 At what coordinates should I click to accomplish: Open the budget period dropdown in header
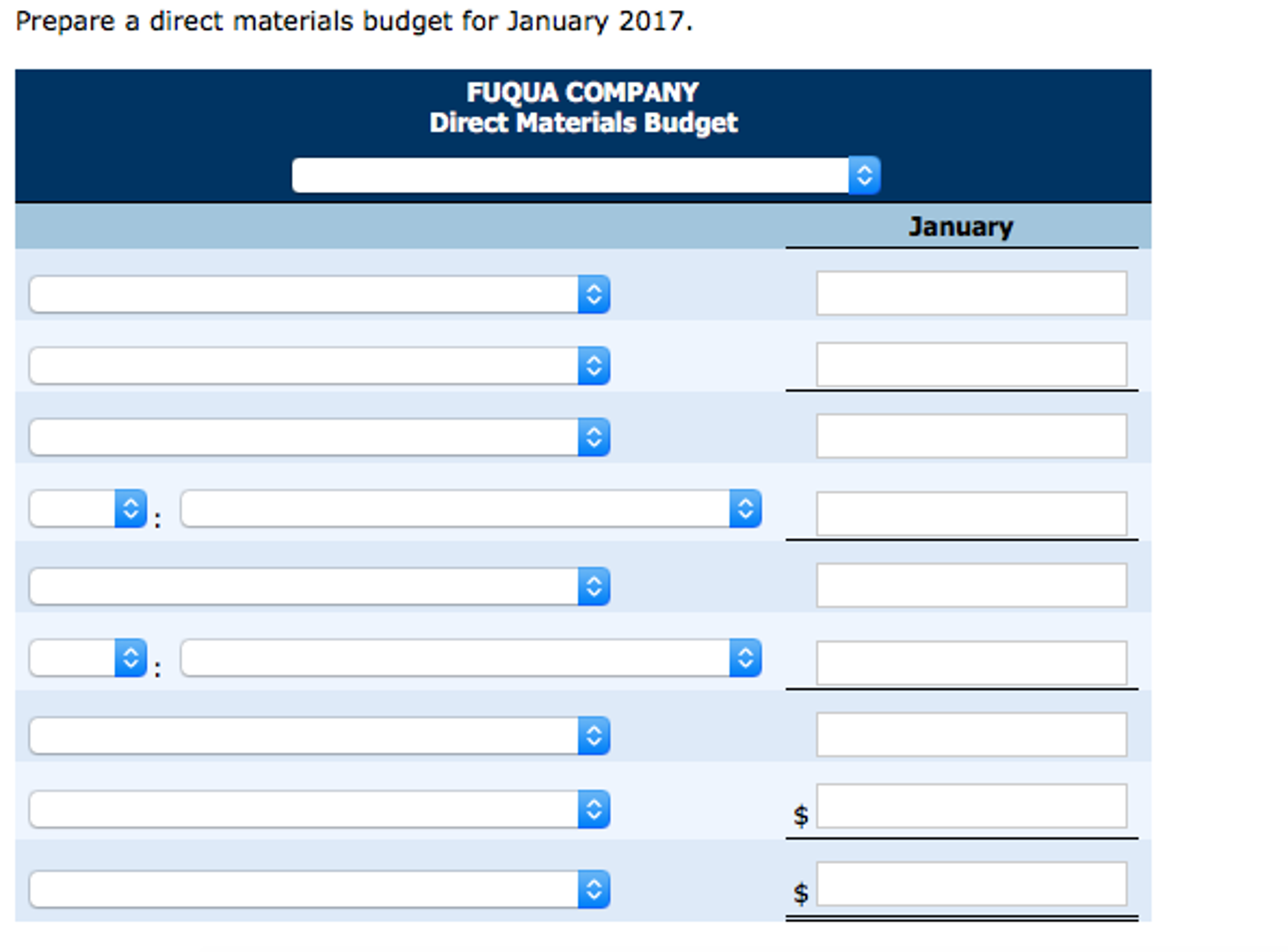tap(585, 175)
